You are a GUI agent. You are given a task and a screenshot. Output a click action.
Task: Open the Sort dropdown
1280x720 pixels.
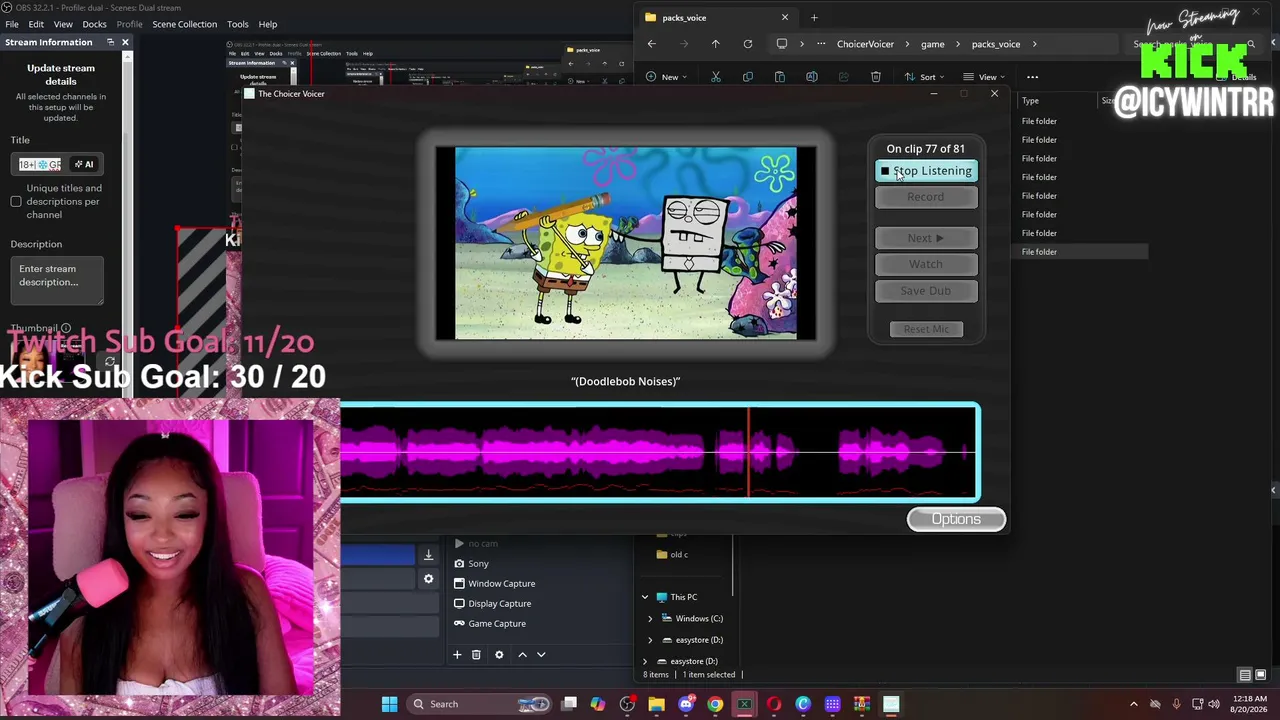[x=924, y=77]
